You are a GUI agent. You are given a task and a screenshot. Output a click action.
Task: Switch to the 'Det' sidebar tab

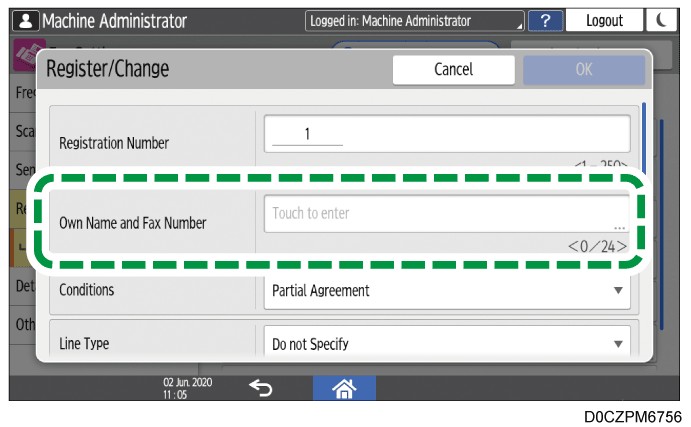[x=21, y=285]
